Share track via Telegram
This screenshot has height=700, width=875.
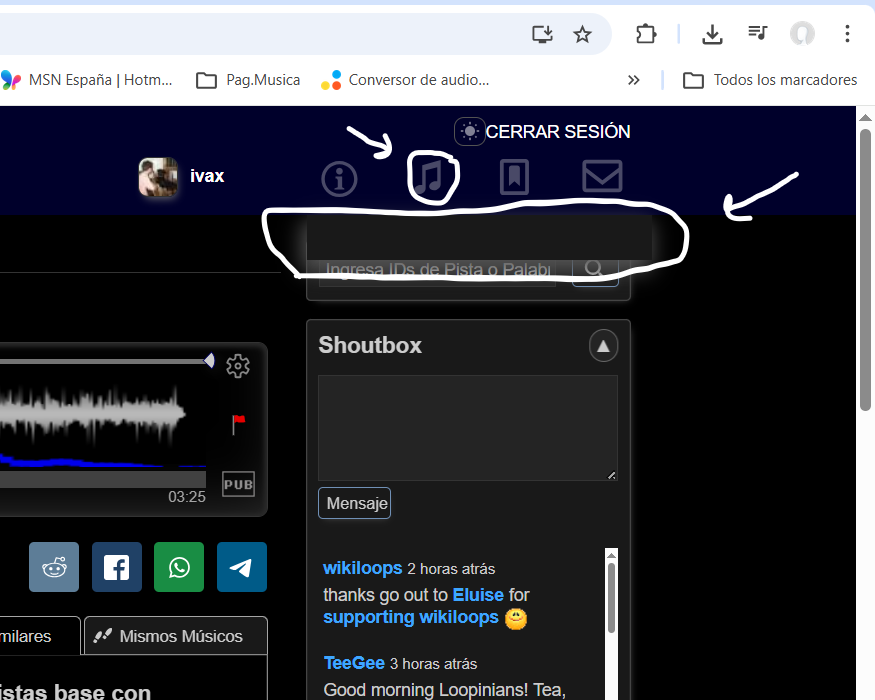242,567
